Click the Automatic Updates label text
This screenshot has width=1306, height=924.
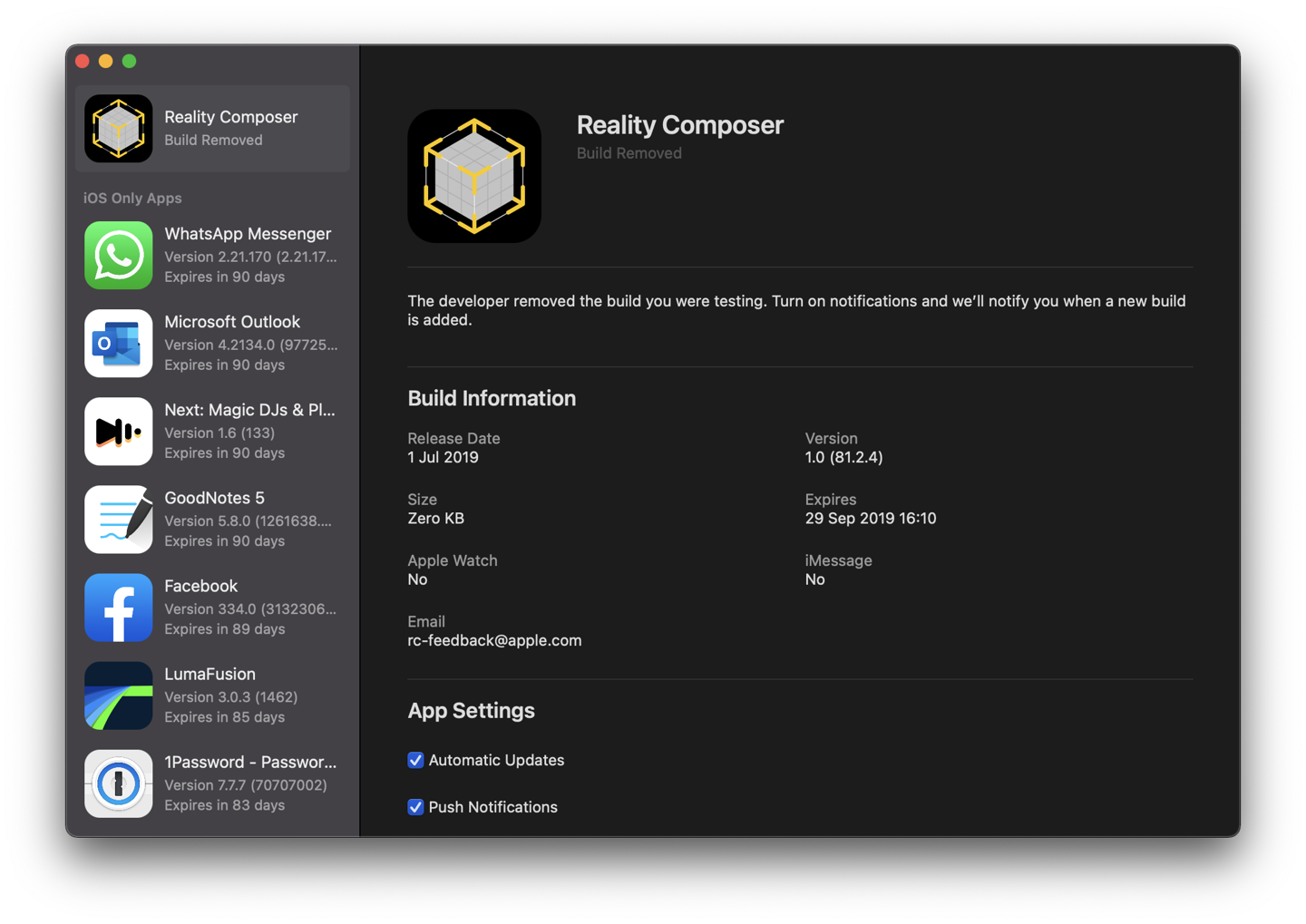[x=496, y=760]
